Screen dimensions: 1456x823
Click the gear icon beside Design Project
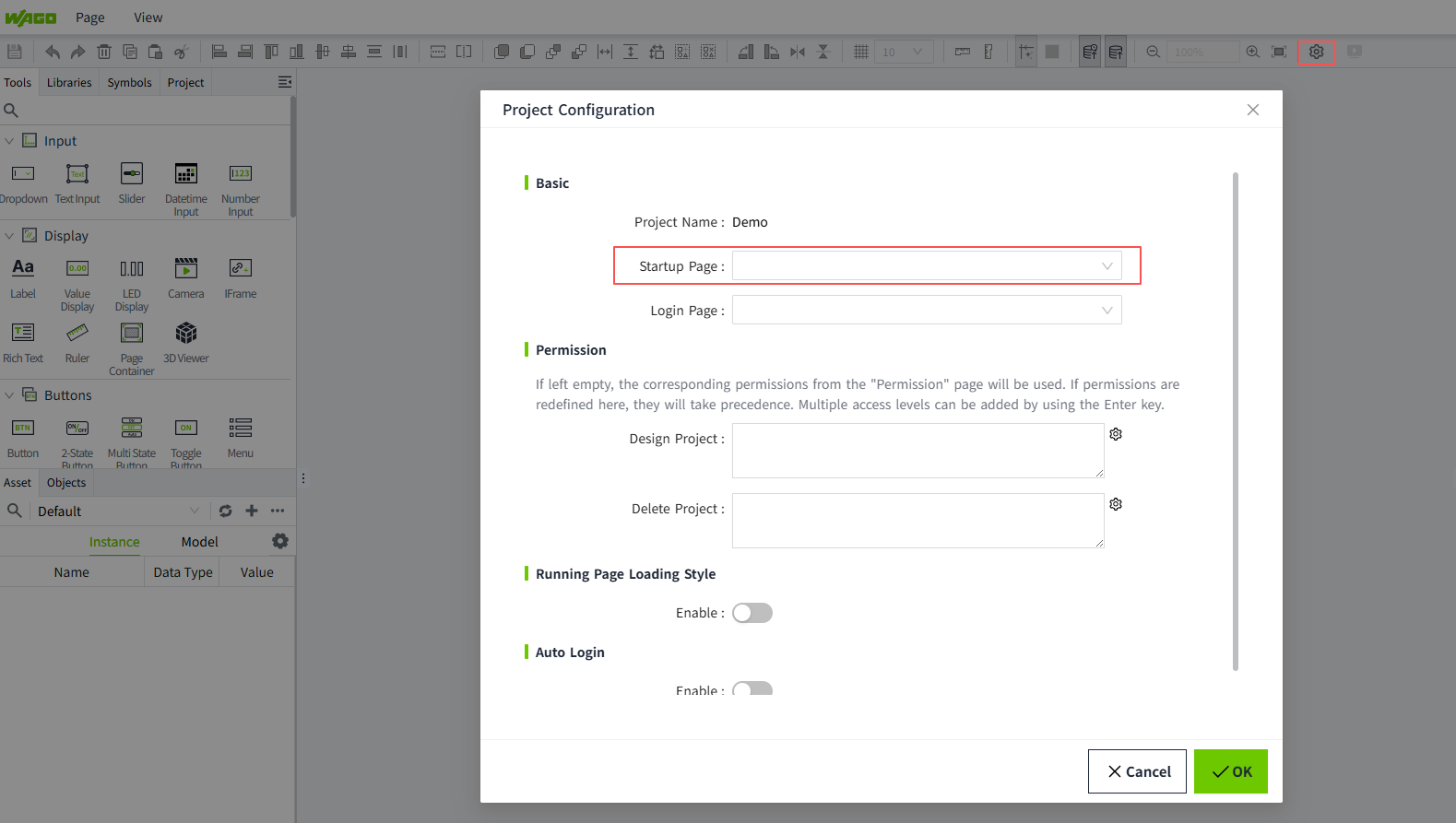tap(1116, 434)
